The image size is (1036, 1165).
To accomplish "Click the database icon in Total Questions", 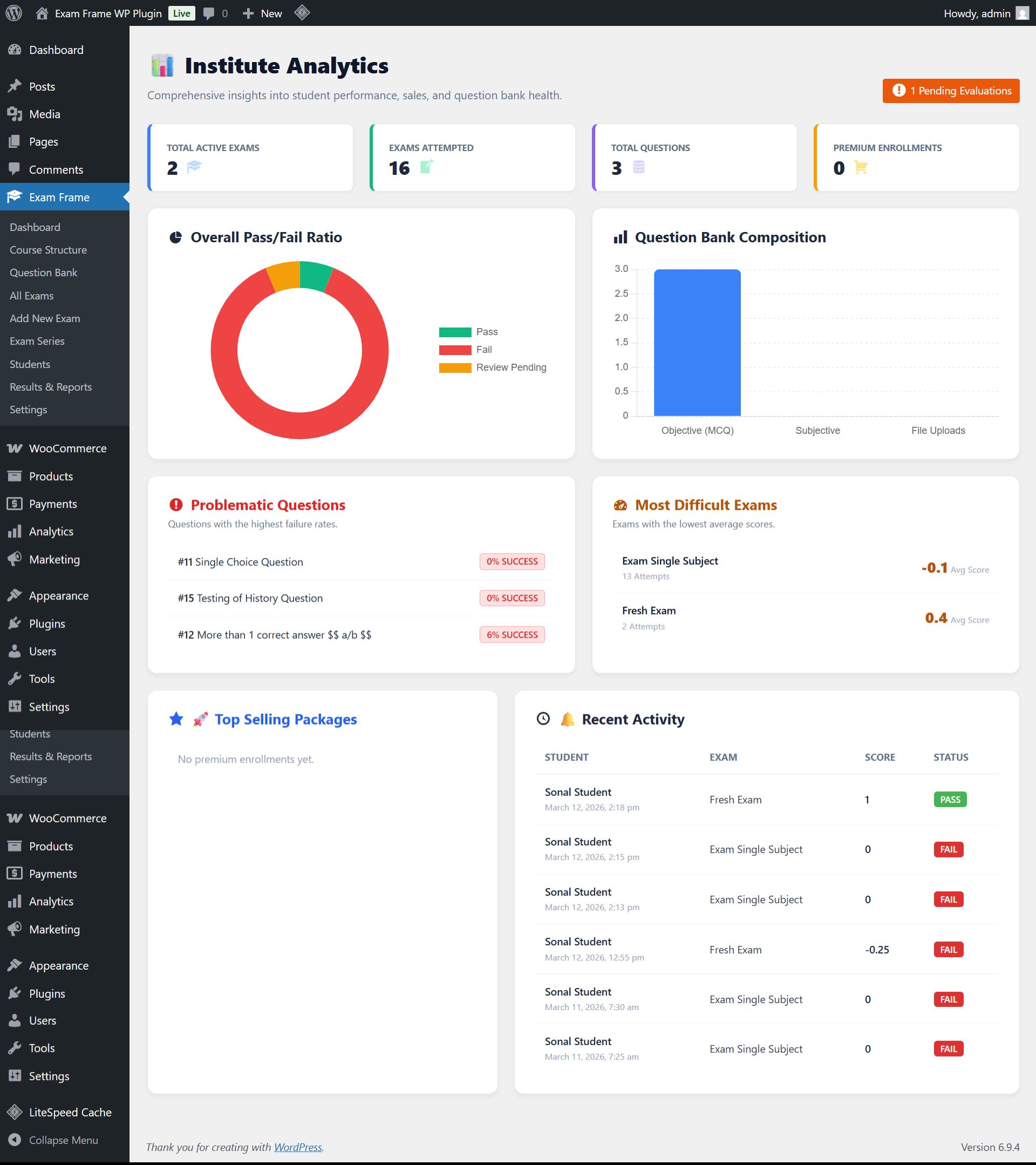I will [x=638, y=167].
